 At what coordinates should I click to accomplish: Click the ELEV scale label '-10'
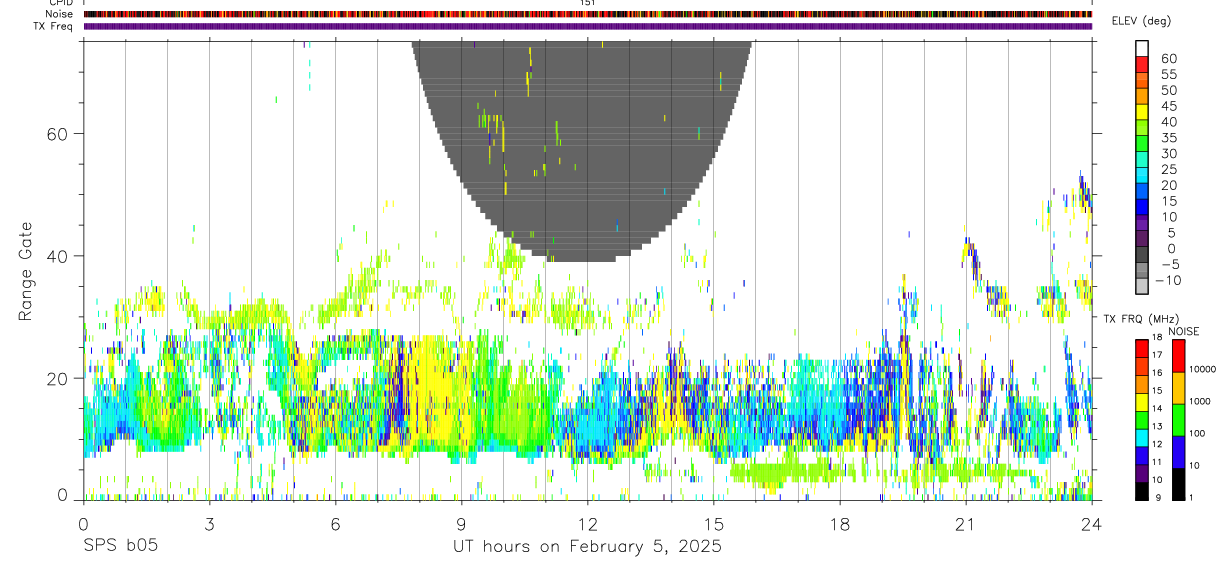click(1168, 280)
